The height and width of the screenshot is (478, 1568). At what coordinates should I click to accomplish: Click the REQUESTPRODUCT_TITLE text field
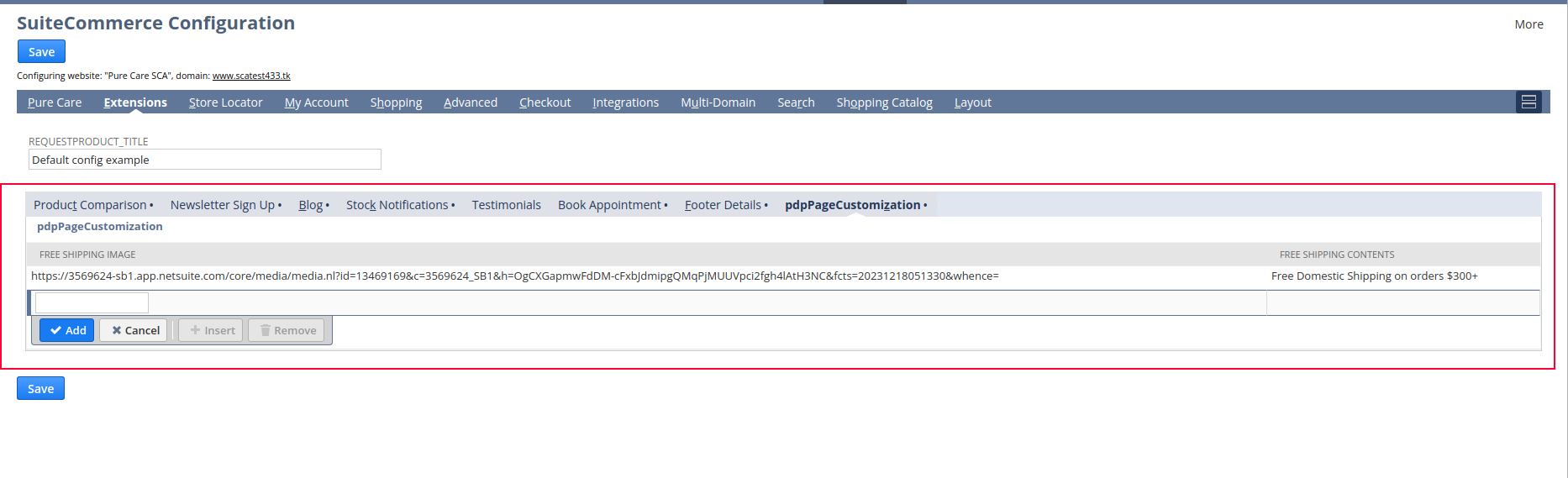tap(204, 160)
